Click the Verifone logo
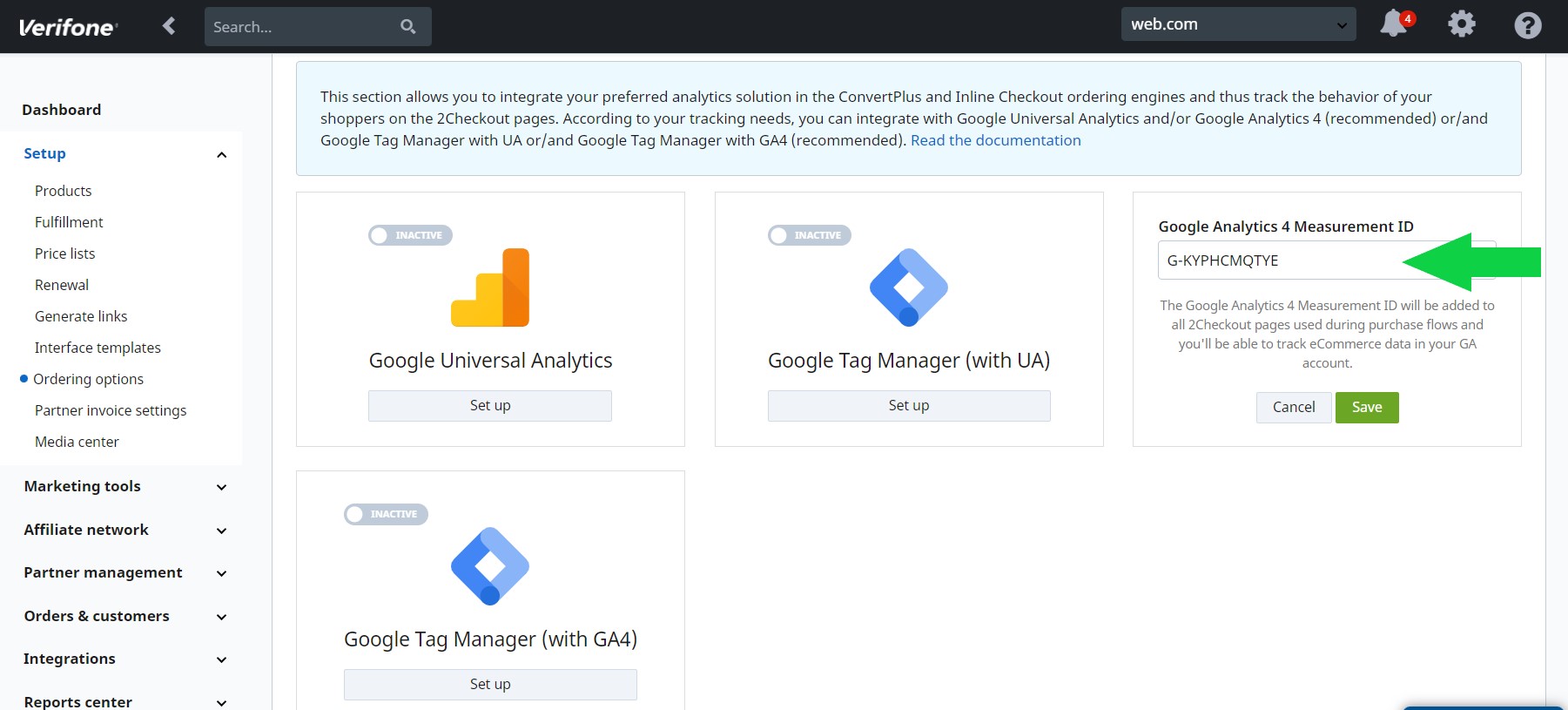Viewport: 1568px width, 710px height. 67,27
